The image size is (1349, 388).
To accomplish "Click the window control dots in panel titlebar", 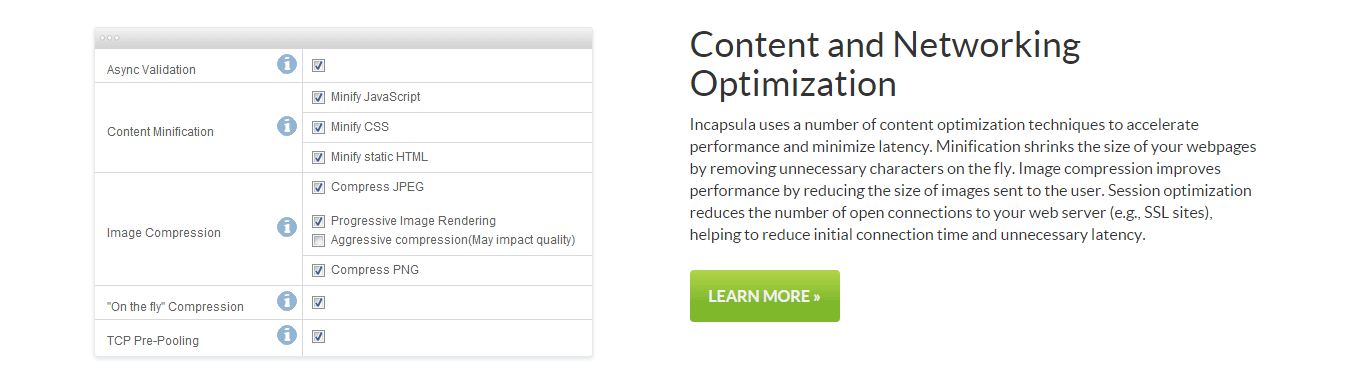I will [109, 38].
